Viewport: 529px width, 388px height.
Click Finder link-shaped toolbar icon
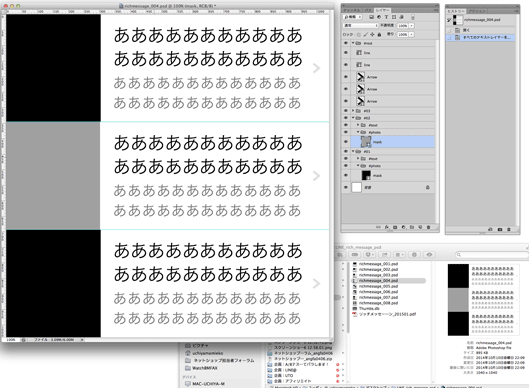(x=355, y=254)
